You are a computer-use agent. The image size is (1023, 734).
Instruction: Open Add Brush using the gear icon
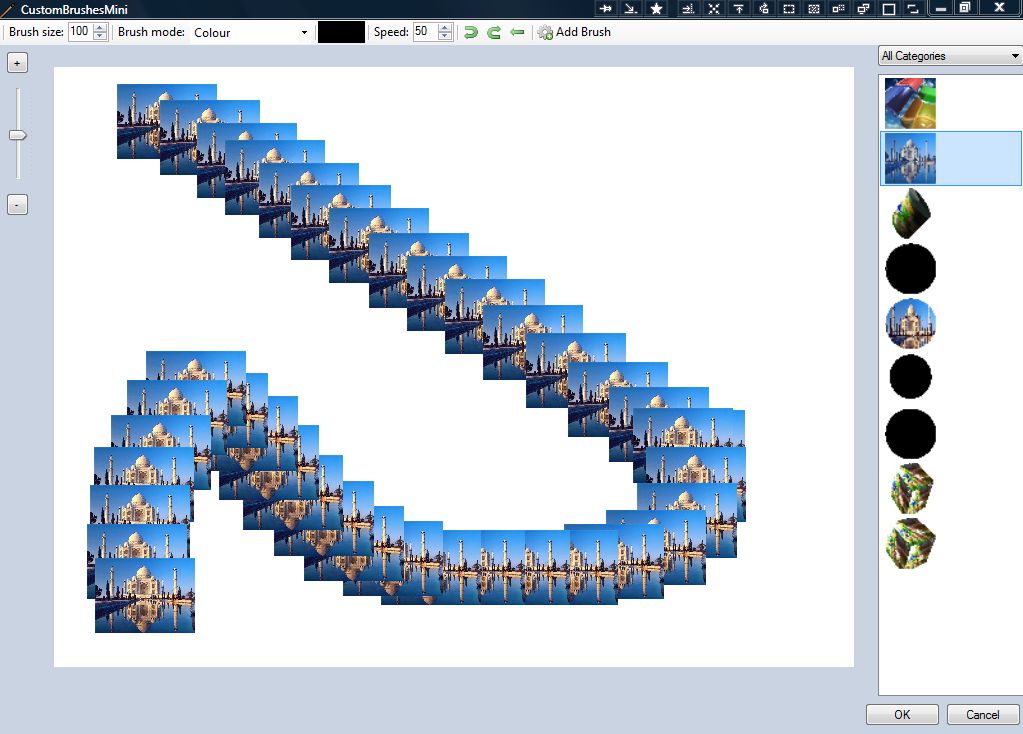(544, 32)
